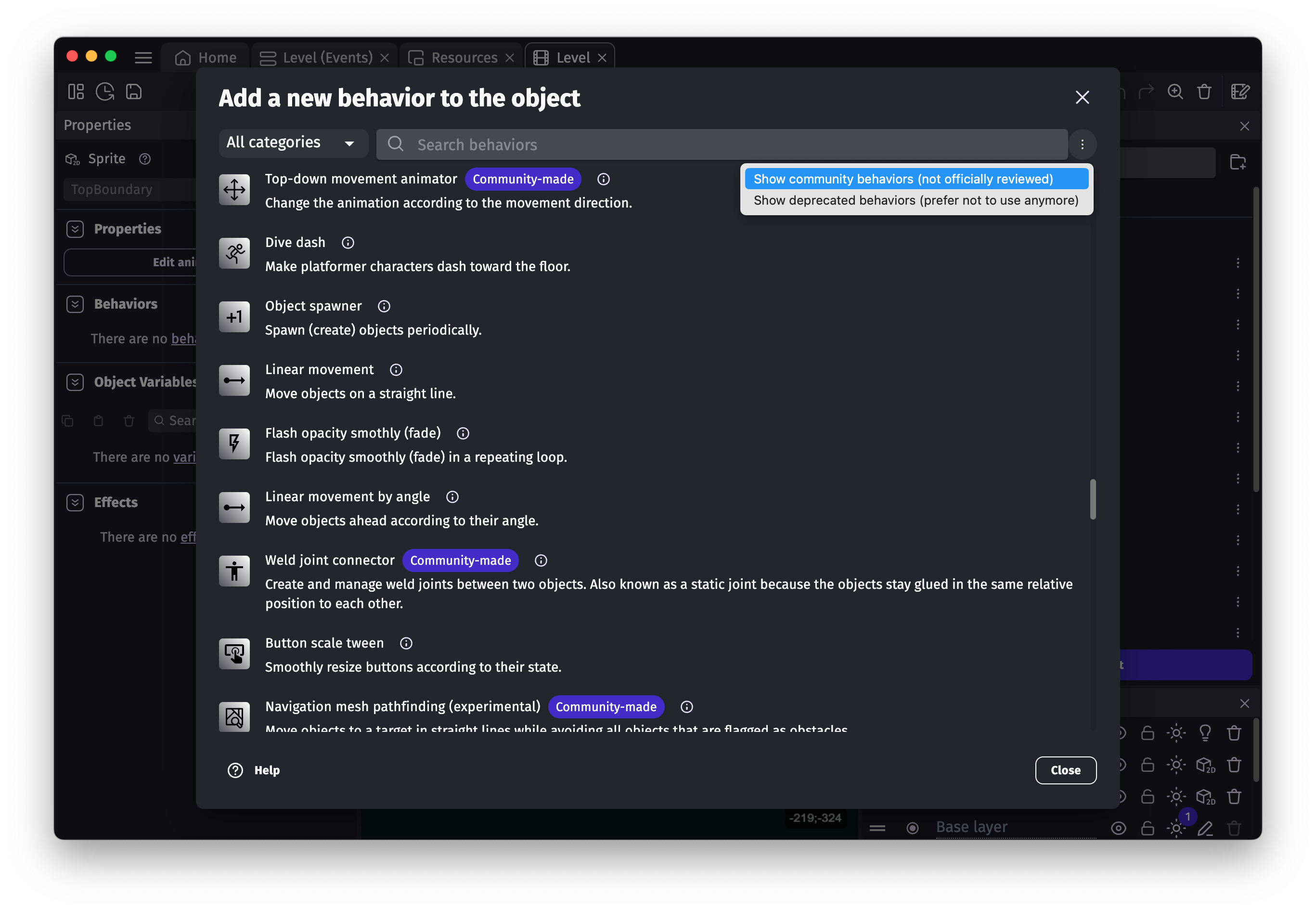This screenshot has height=911, width=1316.
Task: Click the save project icon
Action: tap(133, 91)
